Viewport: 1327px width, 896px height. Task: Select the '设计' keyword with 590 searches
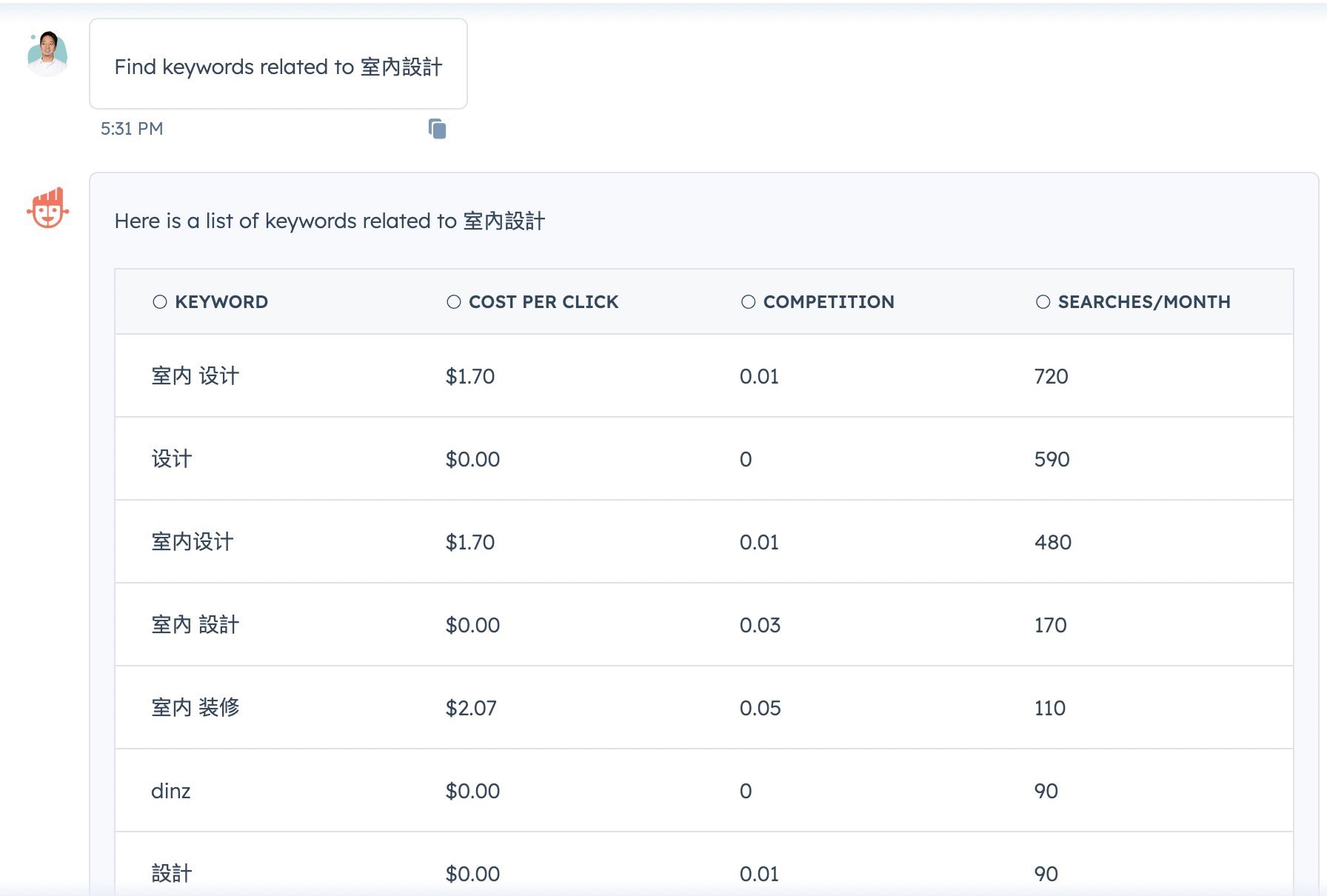click(x=171, y=458)
